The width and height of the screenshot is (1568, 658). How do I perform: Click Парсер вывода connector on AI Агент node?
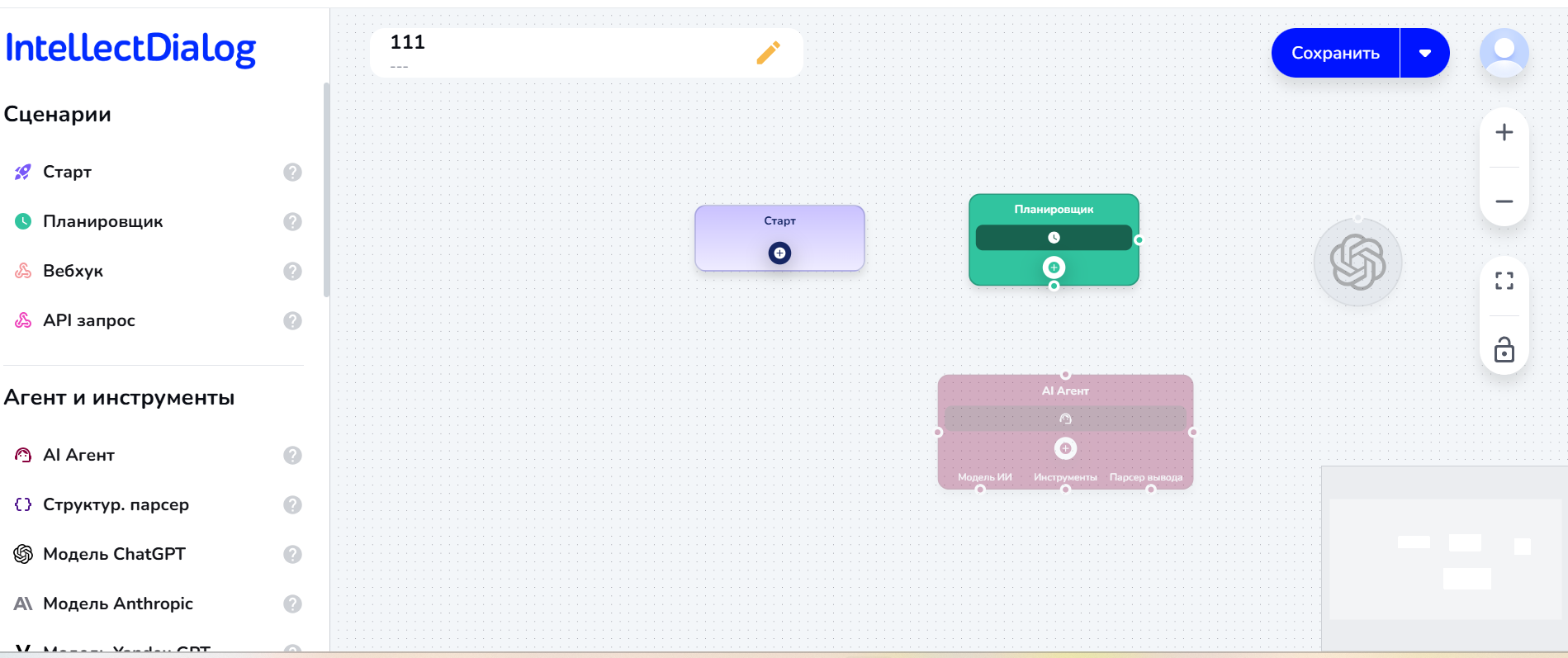(1150, 489)
